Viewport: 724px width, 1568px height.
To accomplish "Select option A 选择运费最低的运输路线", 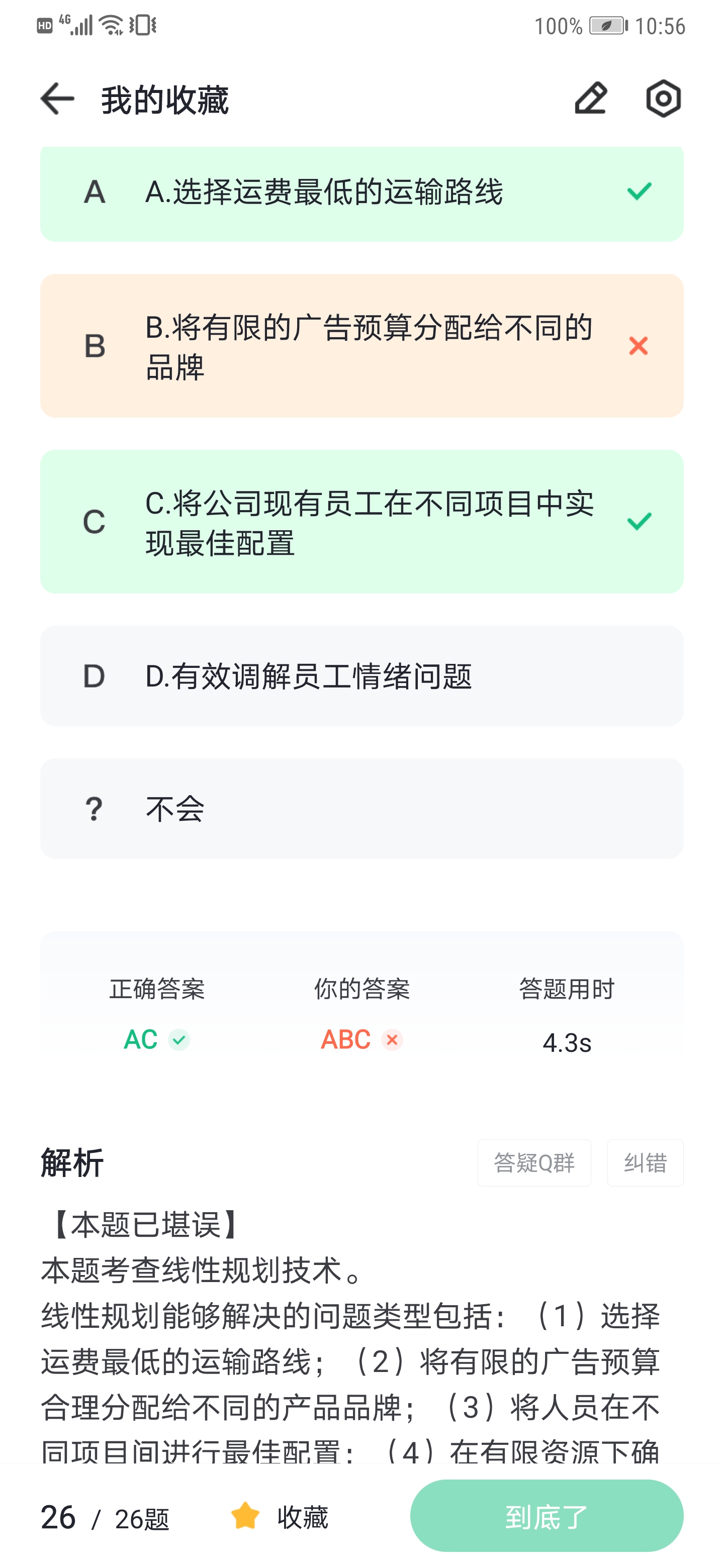I will pos(361,193).
